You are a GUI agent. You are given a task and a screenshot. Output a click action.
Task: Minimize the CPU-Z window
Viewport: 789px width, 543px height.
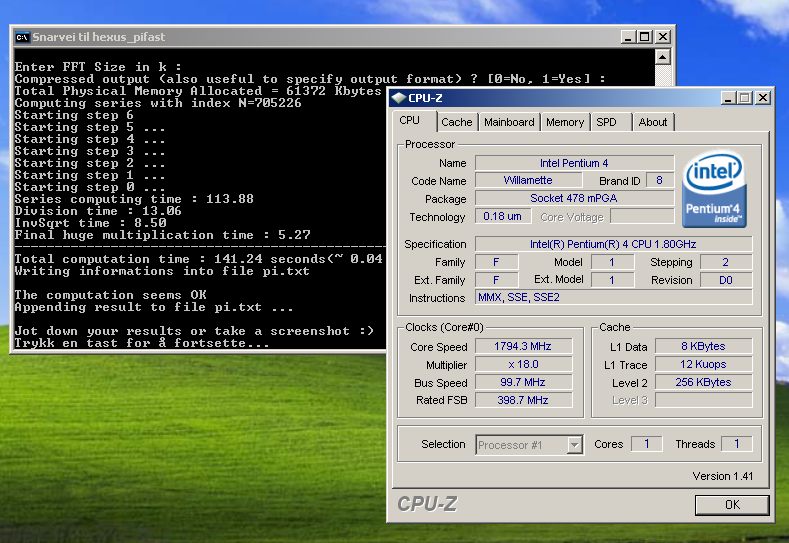tap(728, 98)
